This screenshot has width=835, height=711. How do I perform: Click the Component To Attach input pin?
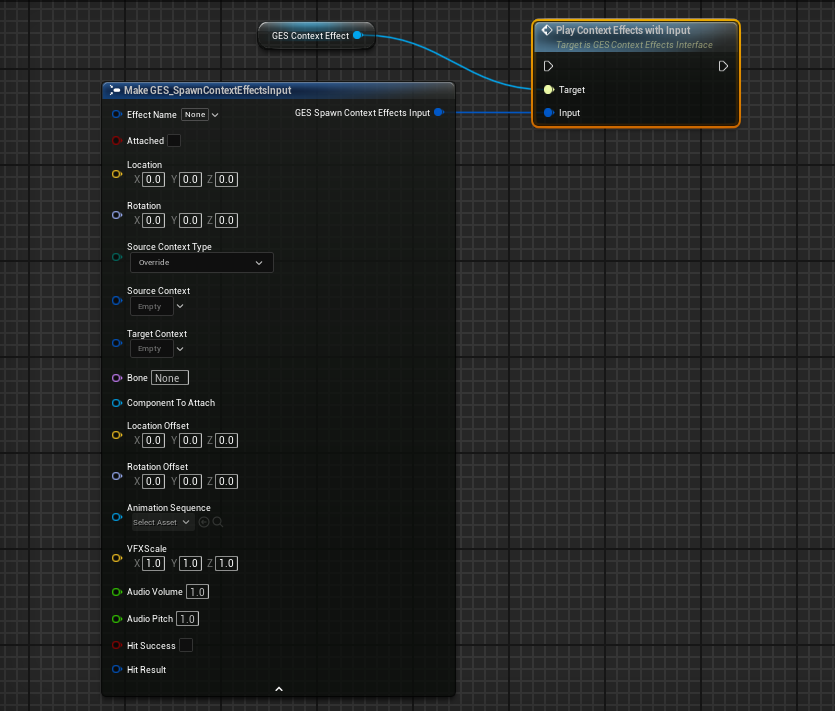point(117,403)
